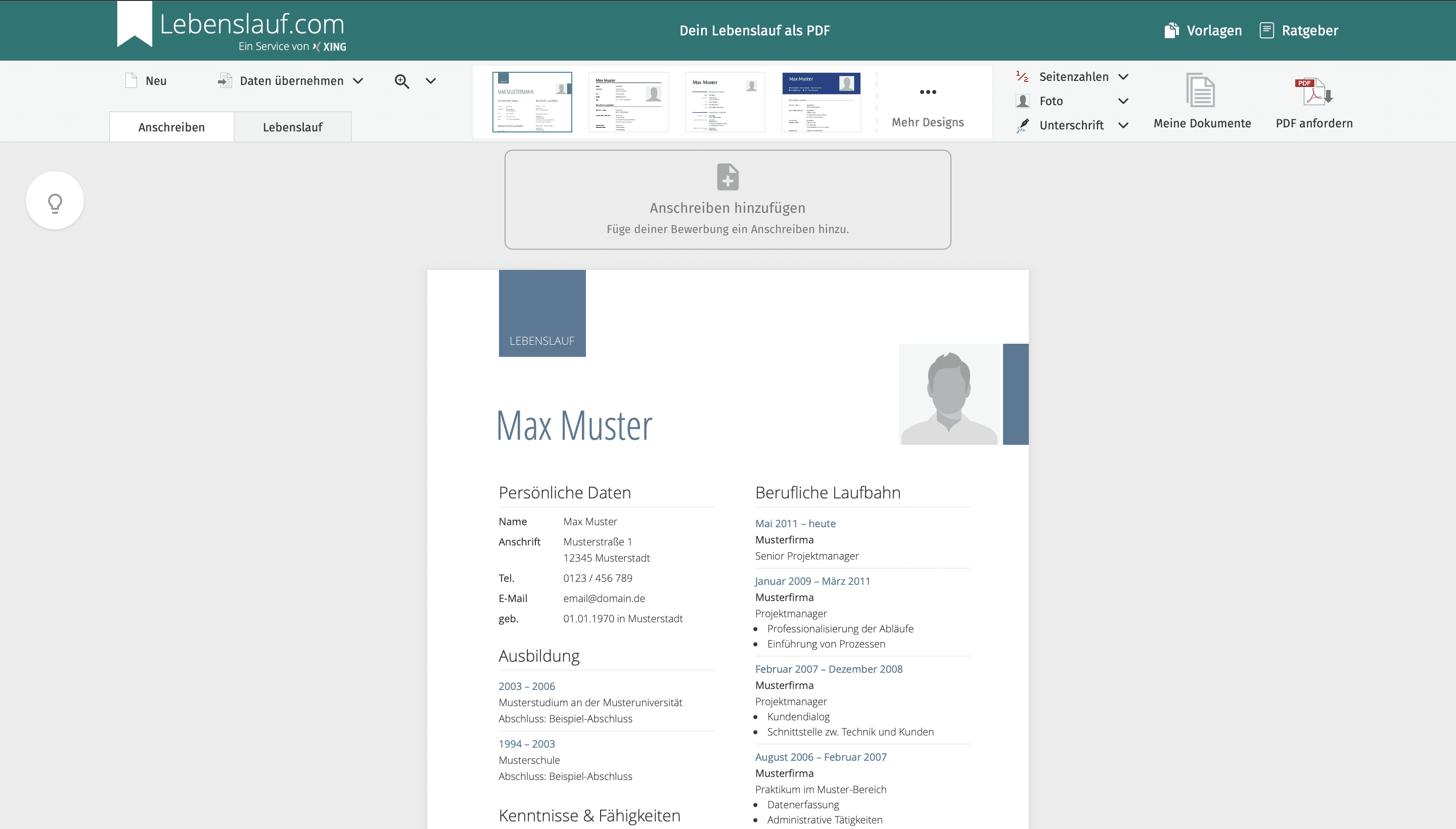Click the PDF anfordern icon
The width and height of the screenshot is (1456, 829).
(x=1313, y=91)
